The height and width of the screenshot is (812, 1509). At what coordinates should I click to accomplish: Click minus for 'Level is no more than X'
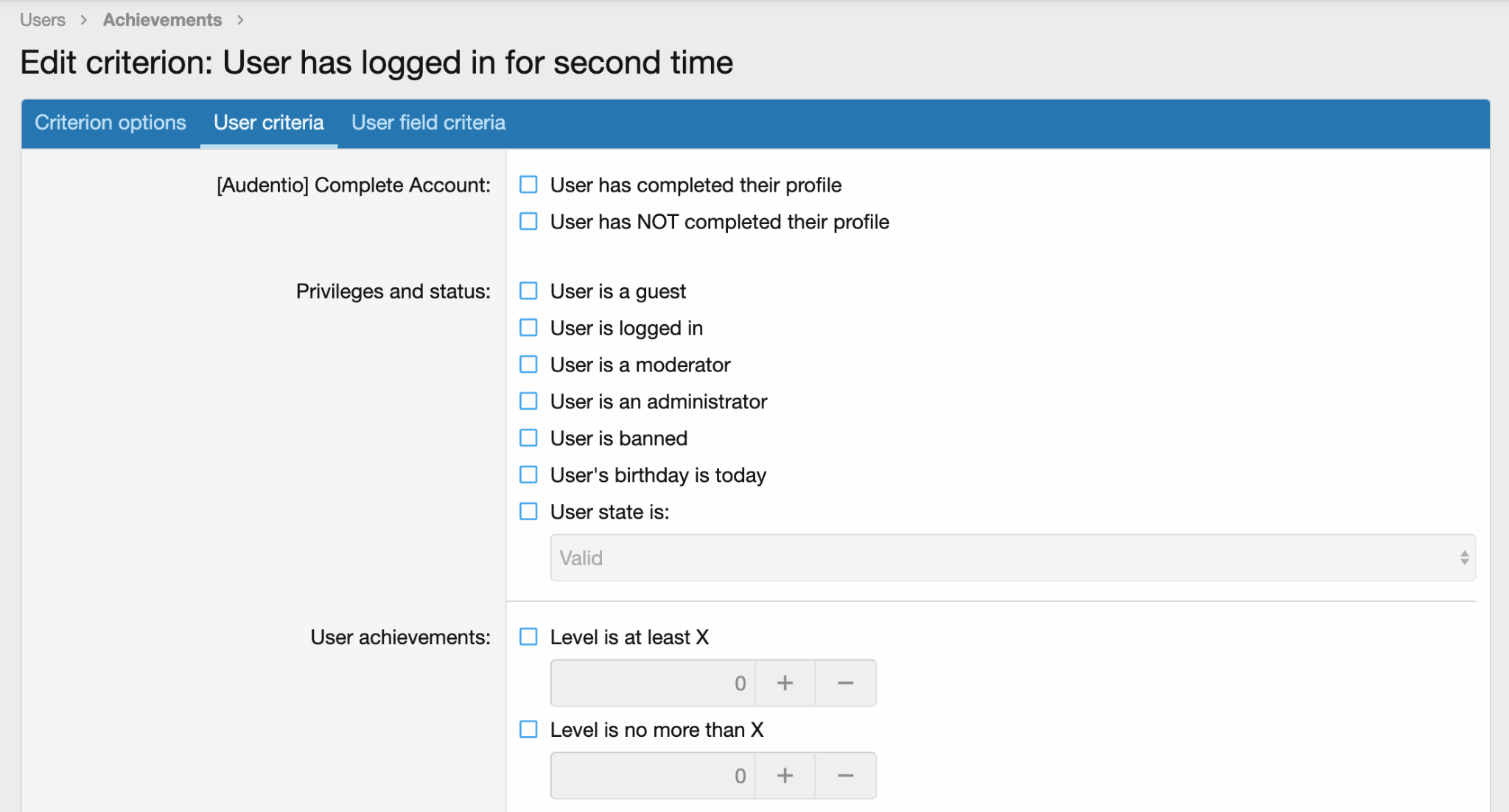[x=845, y=776]
